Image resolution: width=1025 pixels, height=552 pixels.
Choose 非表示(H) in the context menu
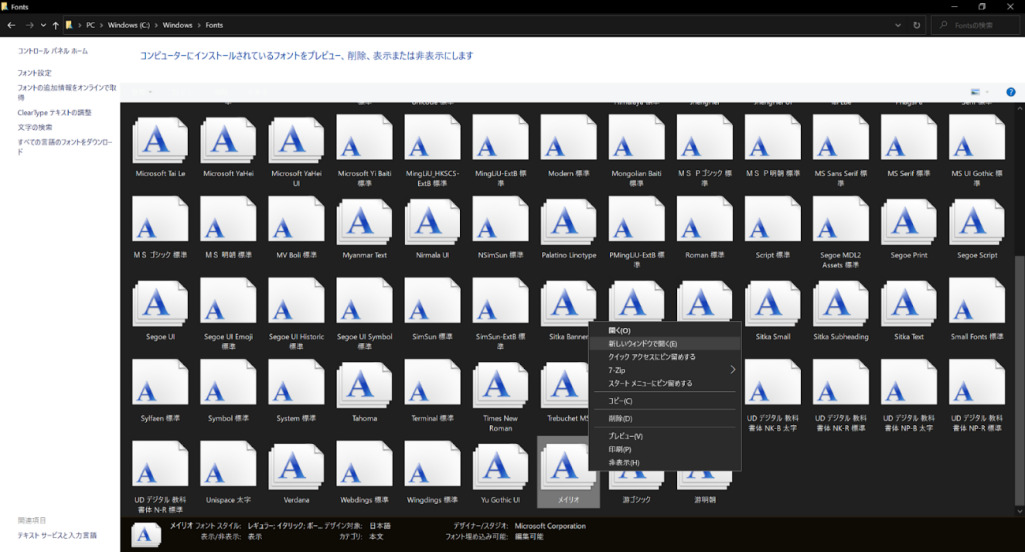[665, 462]
